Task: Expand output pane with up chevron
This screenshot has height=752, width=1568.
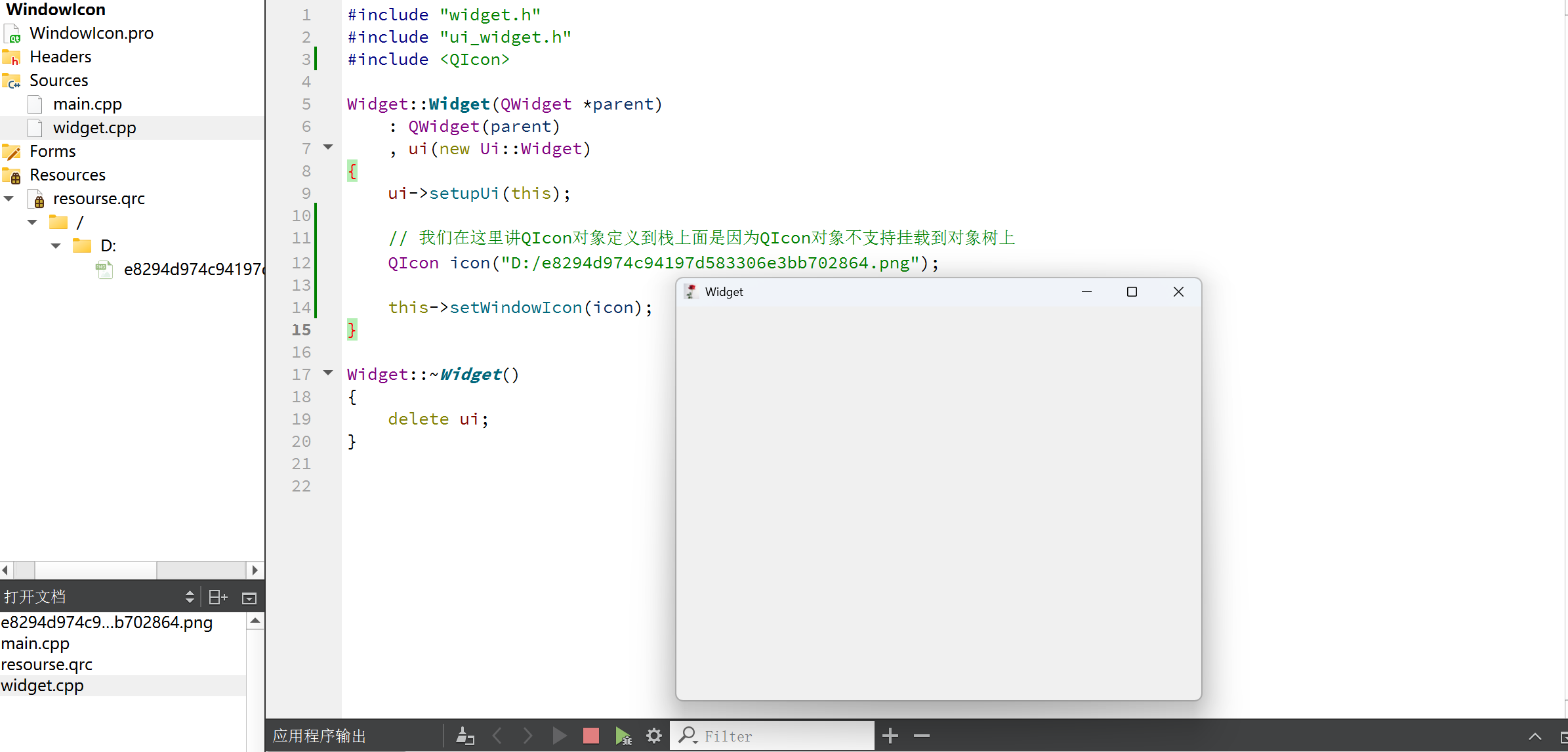Action: point(1535,736)
